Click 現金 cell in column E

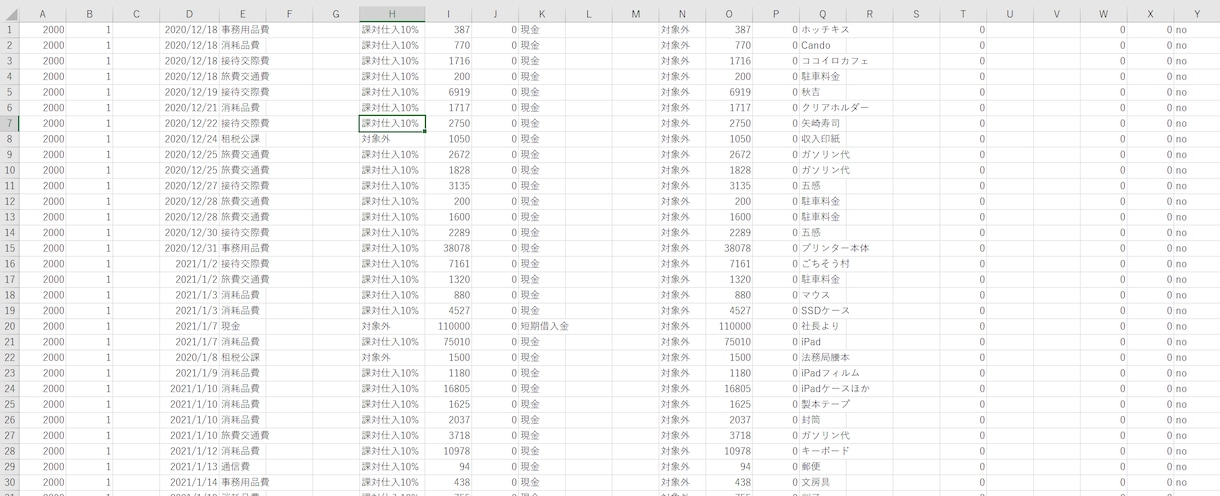(x=243, y=326)
